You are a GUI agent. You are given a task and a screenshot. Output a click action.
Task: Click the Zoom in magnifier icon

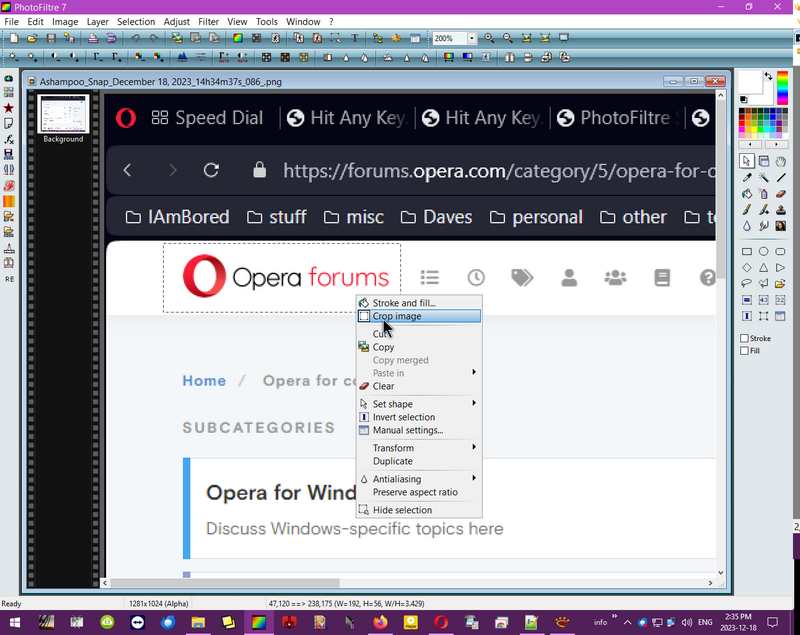click(489, 38)
